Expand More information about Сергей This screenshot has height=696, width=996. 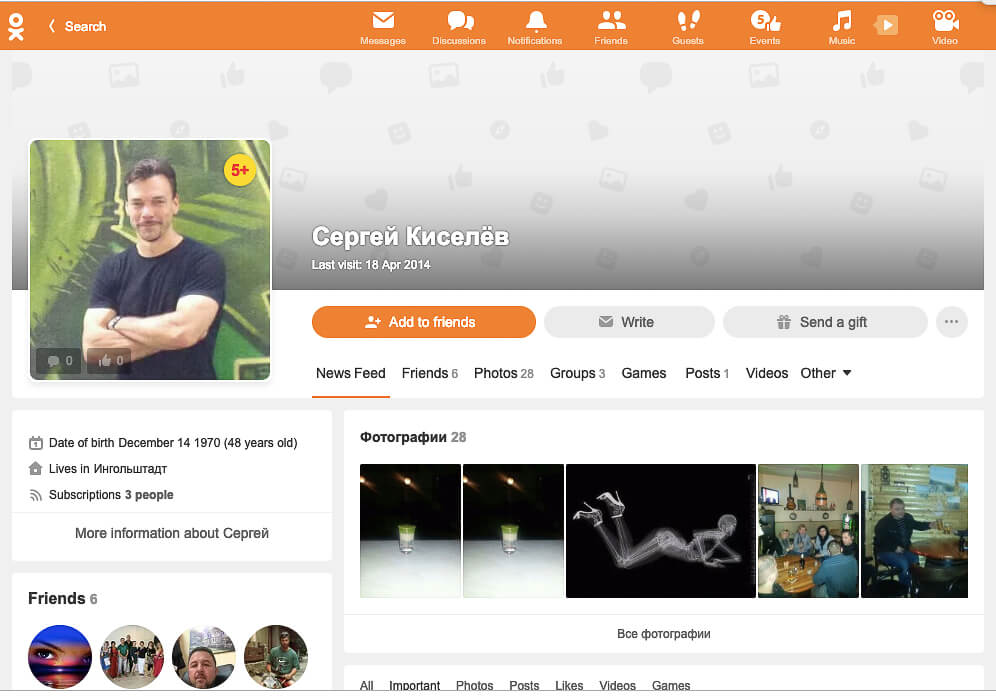coord(172,533)
